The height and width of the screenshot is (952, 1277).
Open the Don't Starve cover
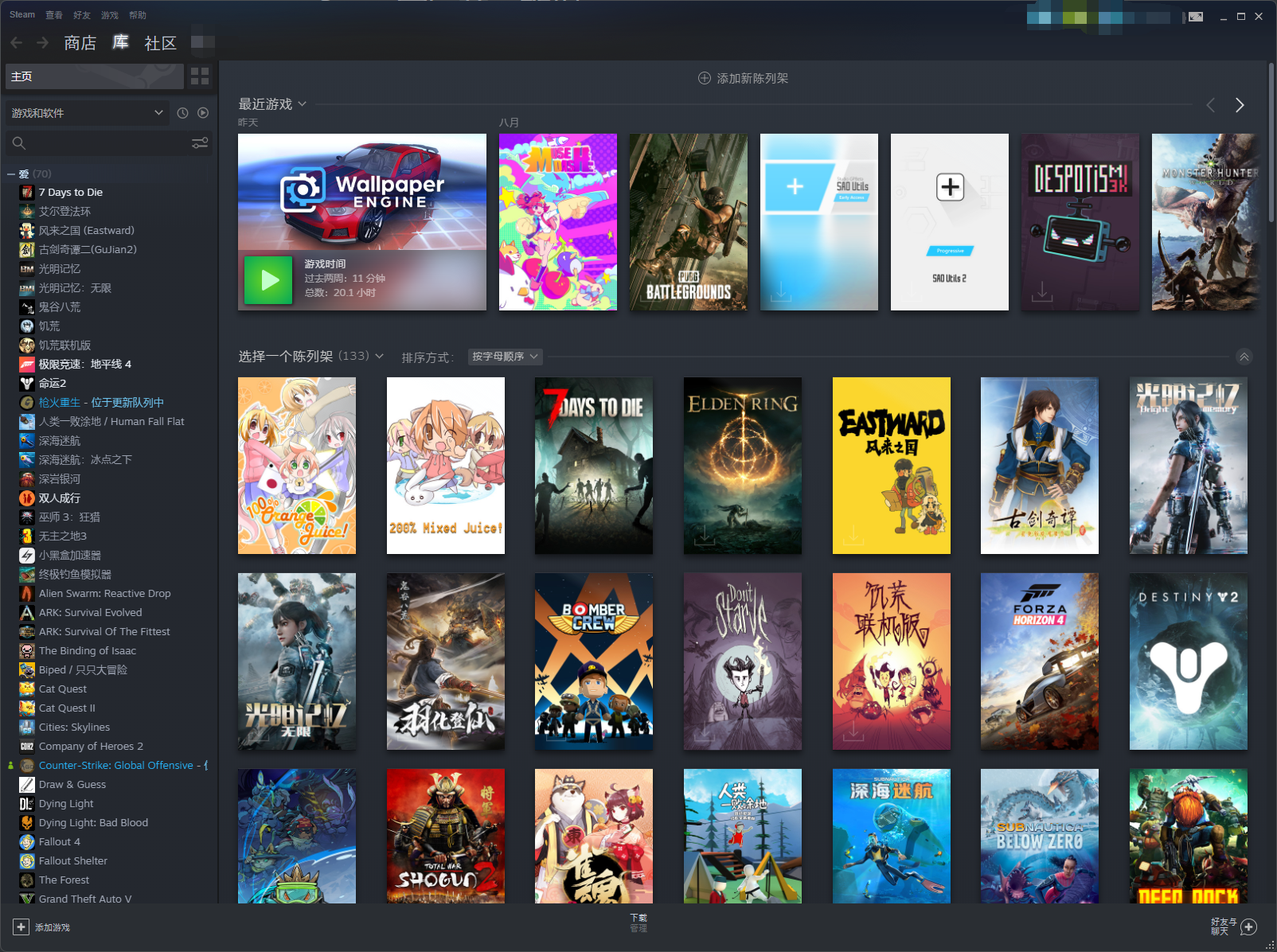point(743,661)
